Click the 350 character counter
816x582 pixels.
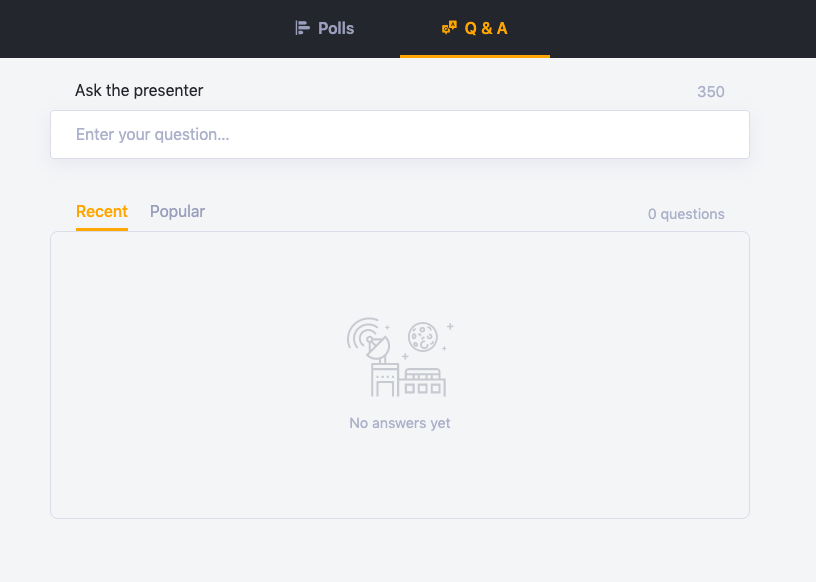point(711,92)
